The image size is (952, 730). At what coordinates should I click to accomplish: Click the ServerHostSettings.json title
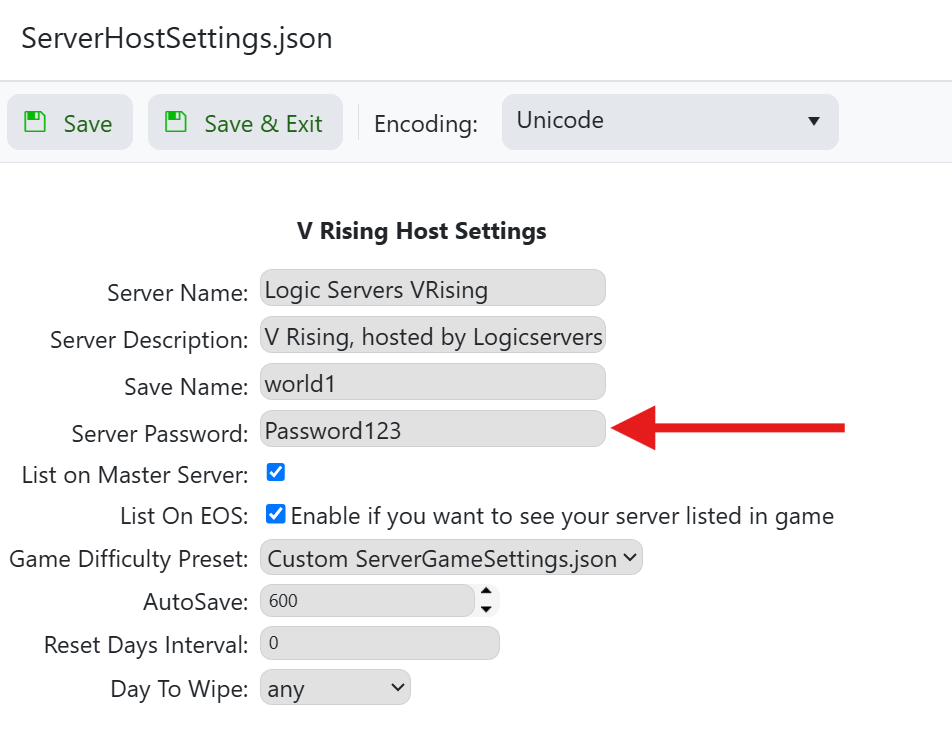(176, 39)
